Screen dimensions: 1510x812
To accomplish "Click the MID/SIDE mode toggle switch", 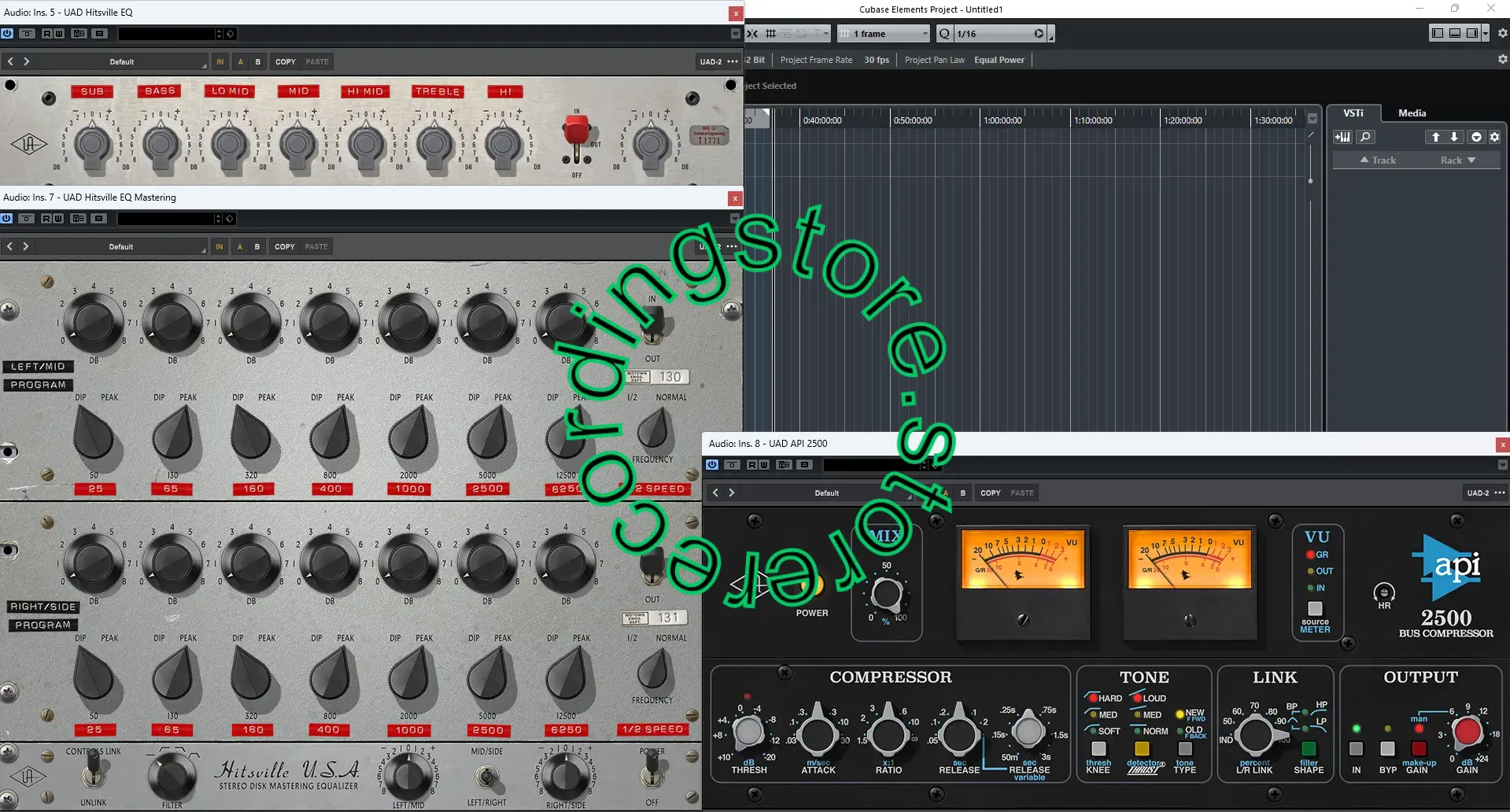I will coord(487,777).
